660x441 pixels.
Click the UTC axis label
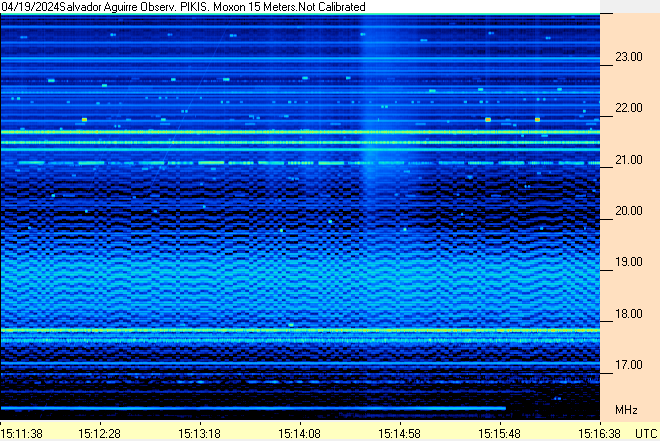pos(646,433)
